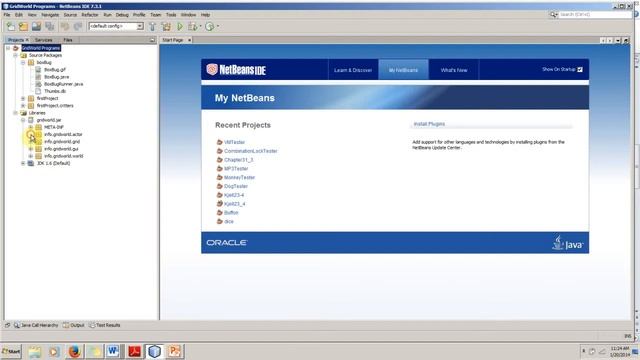
Task: Switch to the Files tab
Action: (x=68, y=40)
